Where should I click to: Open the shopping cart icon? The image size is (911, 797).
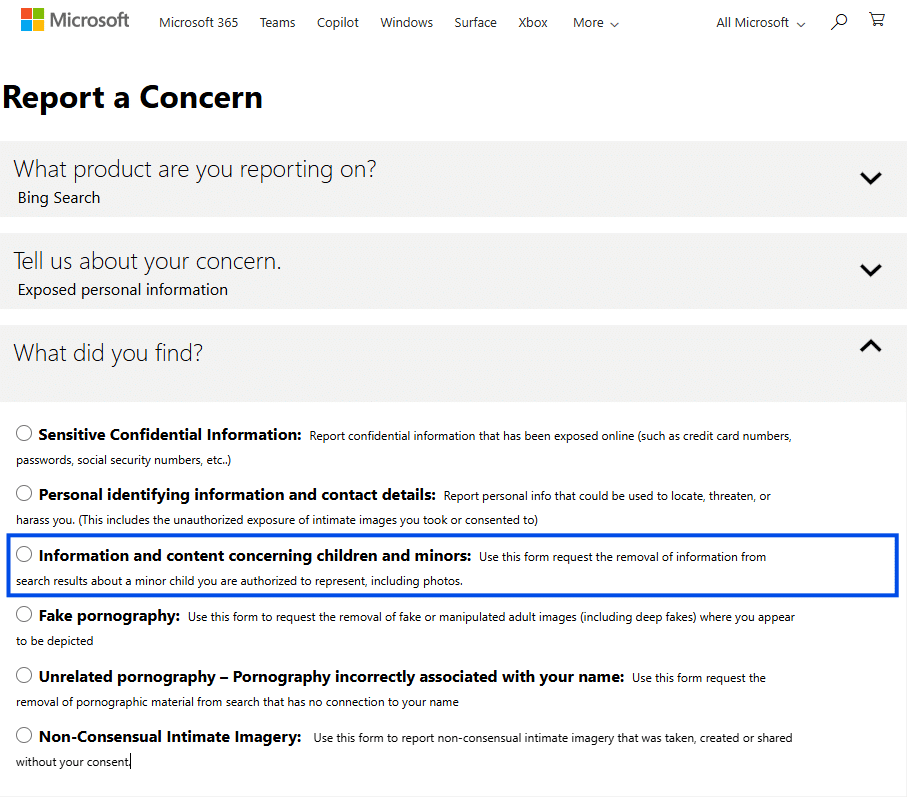pyautogui.click(x=877, y=20)
